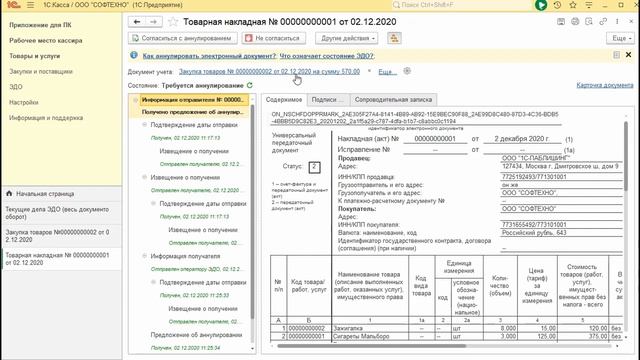Image resolution: width=640 pixels, height=360 pixels.
Task: Click Согласиться с аннулированием button
Action: coord(182,38)
